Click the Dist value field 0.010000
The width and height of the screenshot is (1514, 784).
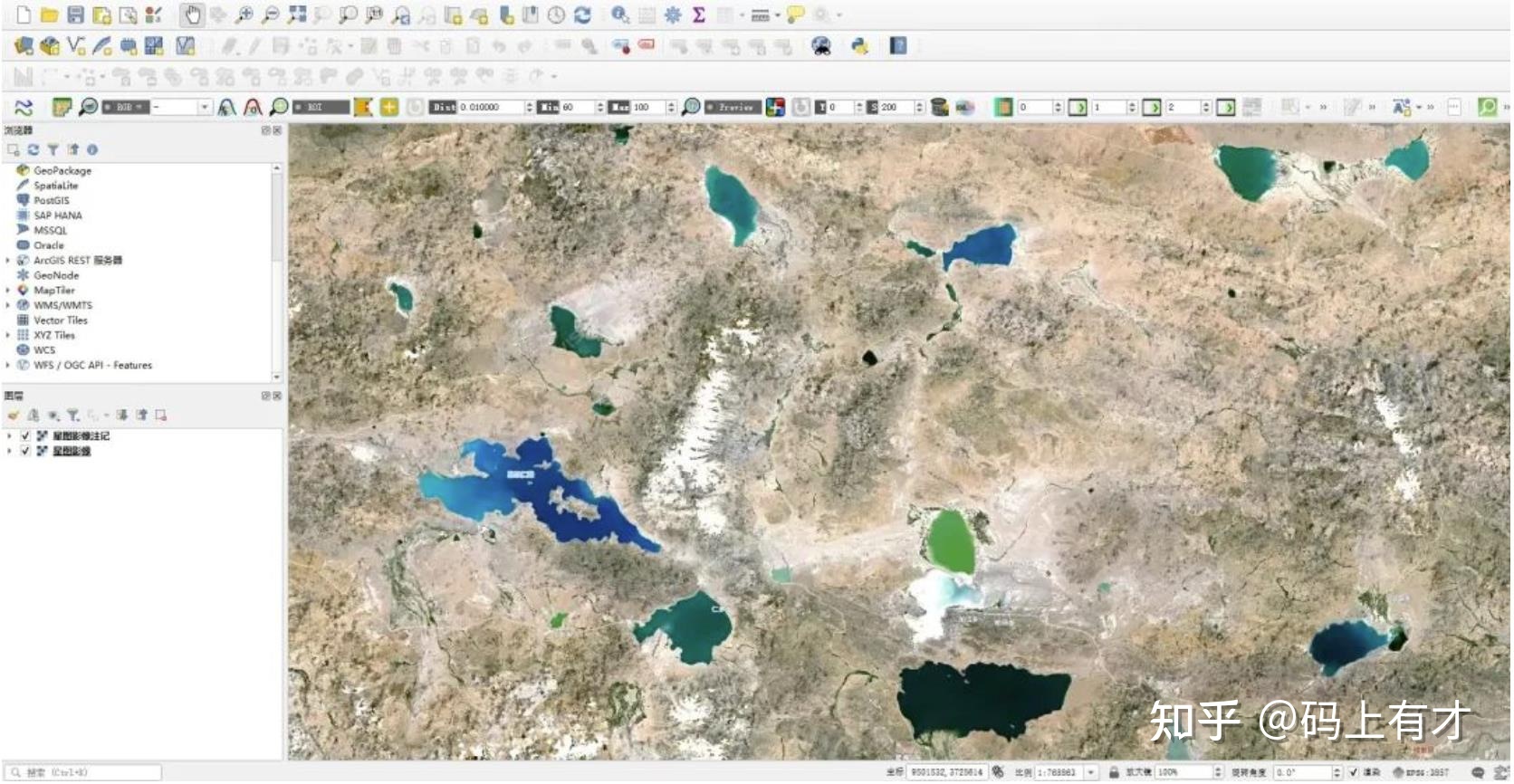[x=491, y=107]
